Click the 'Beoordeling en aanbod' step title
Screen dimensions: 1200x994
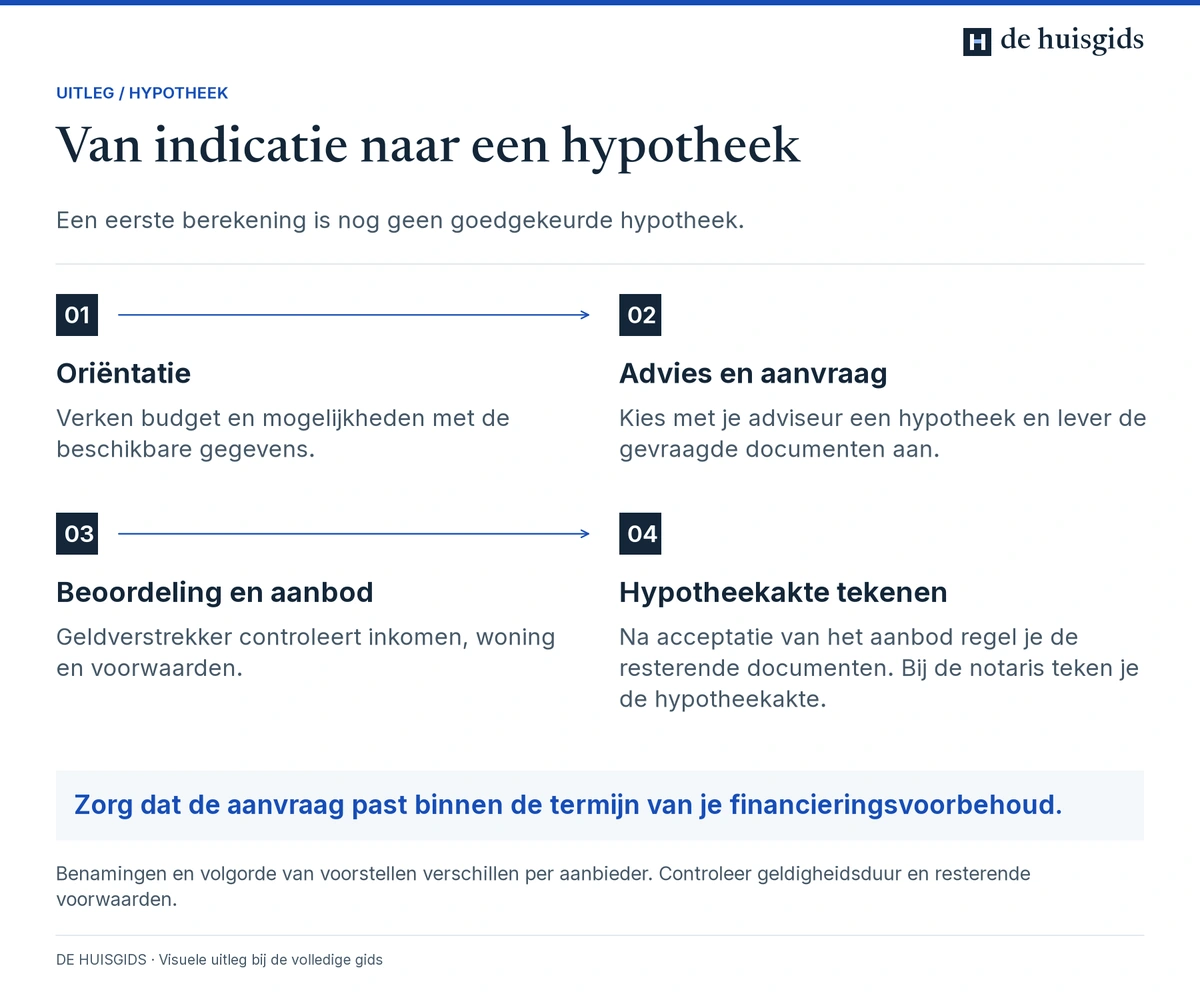pyautogui.click(x=214, y=592)
